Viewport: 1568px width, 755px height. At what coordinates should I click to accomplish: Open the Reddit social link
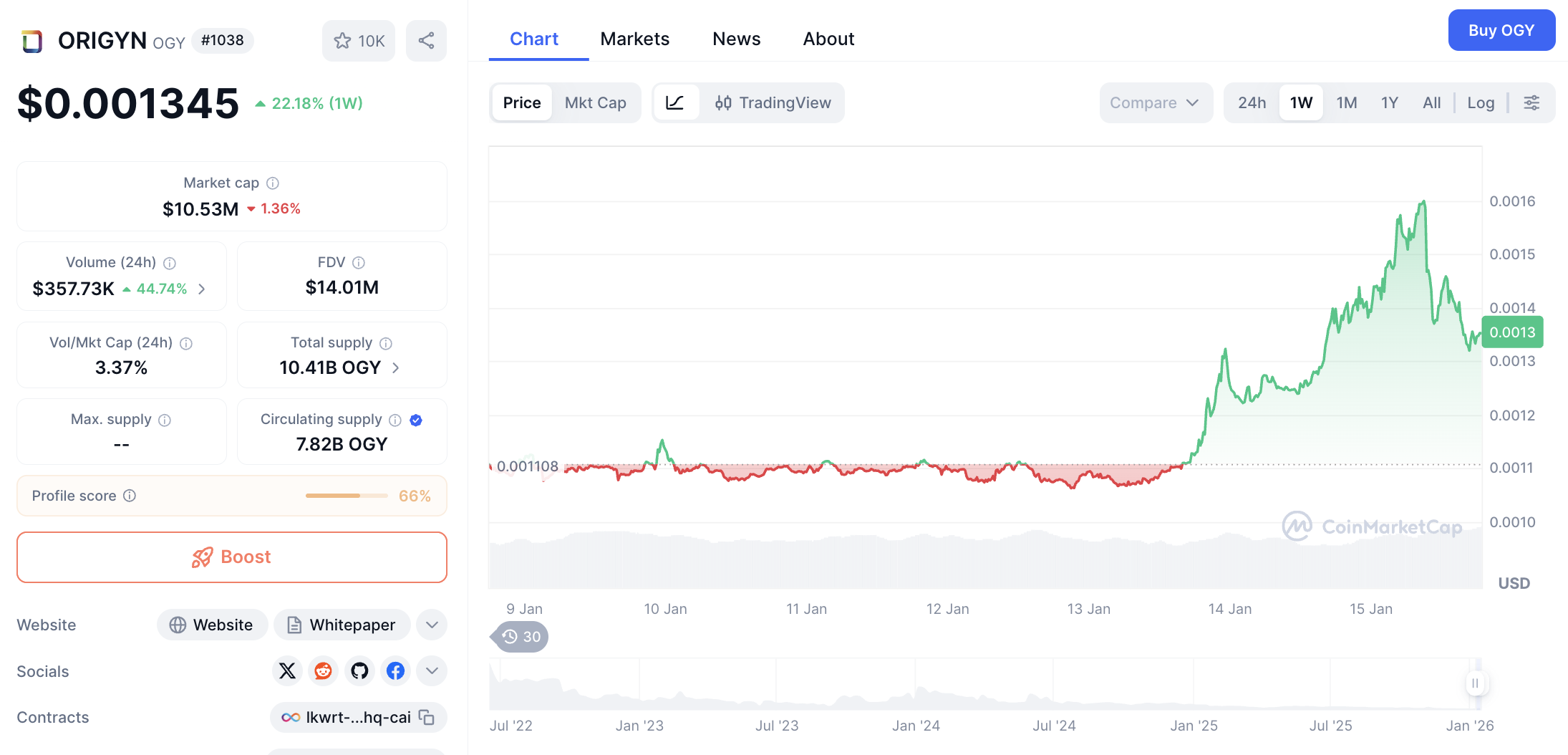point(323,671)
